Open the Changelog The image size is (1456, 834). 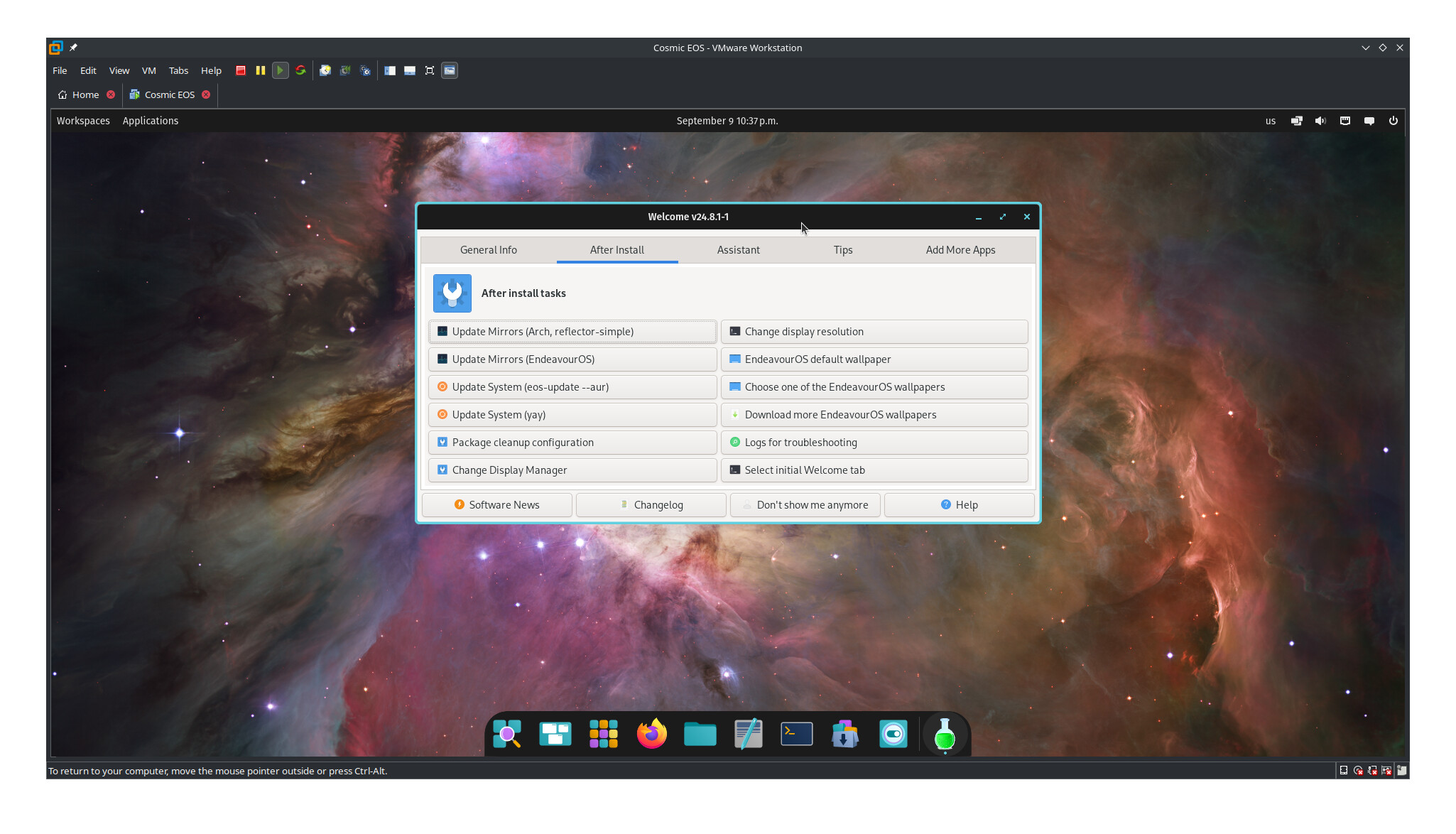(651, 505)
